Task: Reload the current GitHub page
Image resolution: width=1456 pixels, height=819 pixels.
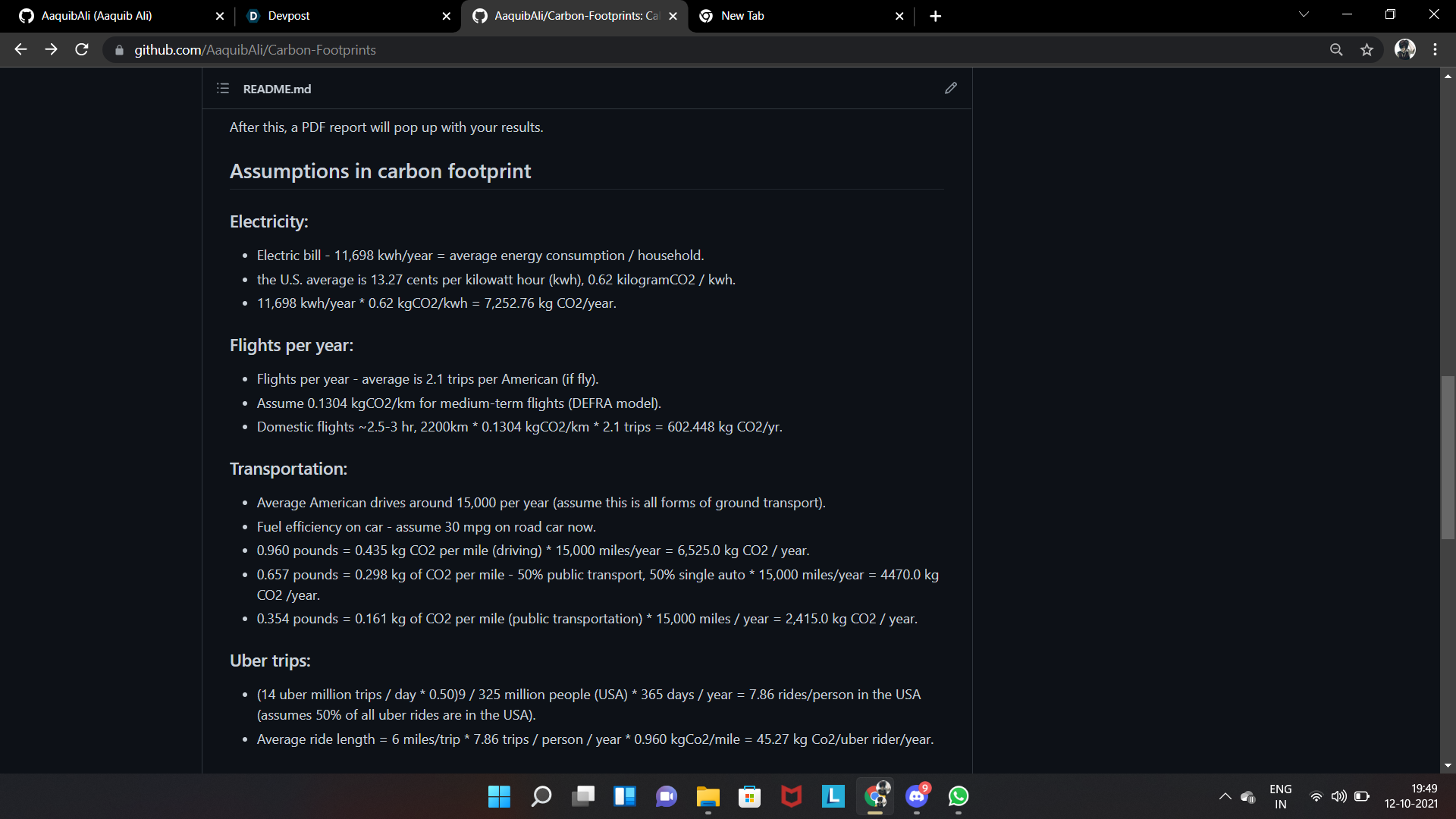Action: pos(82,50)
